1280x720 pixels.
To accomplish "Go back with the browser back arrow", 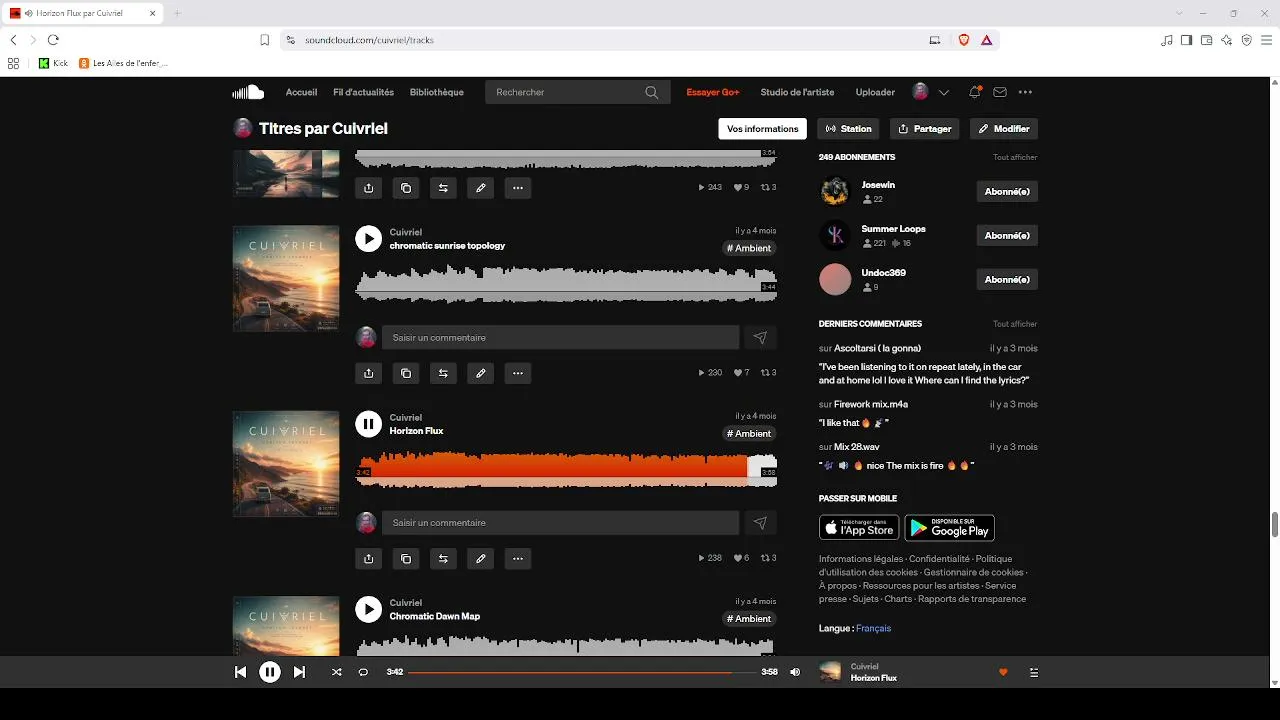I will tap(13, 40).
